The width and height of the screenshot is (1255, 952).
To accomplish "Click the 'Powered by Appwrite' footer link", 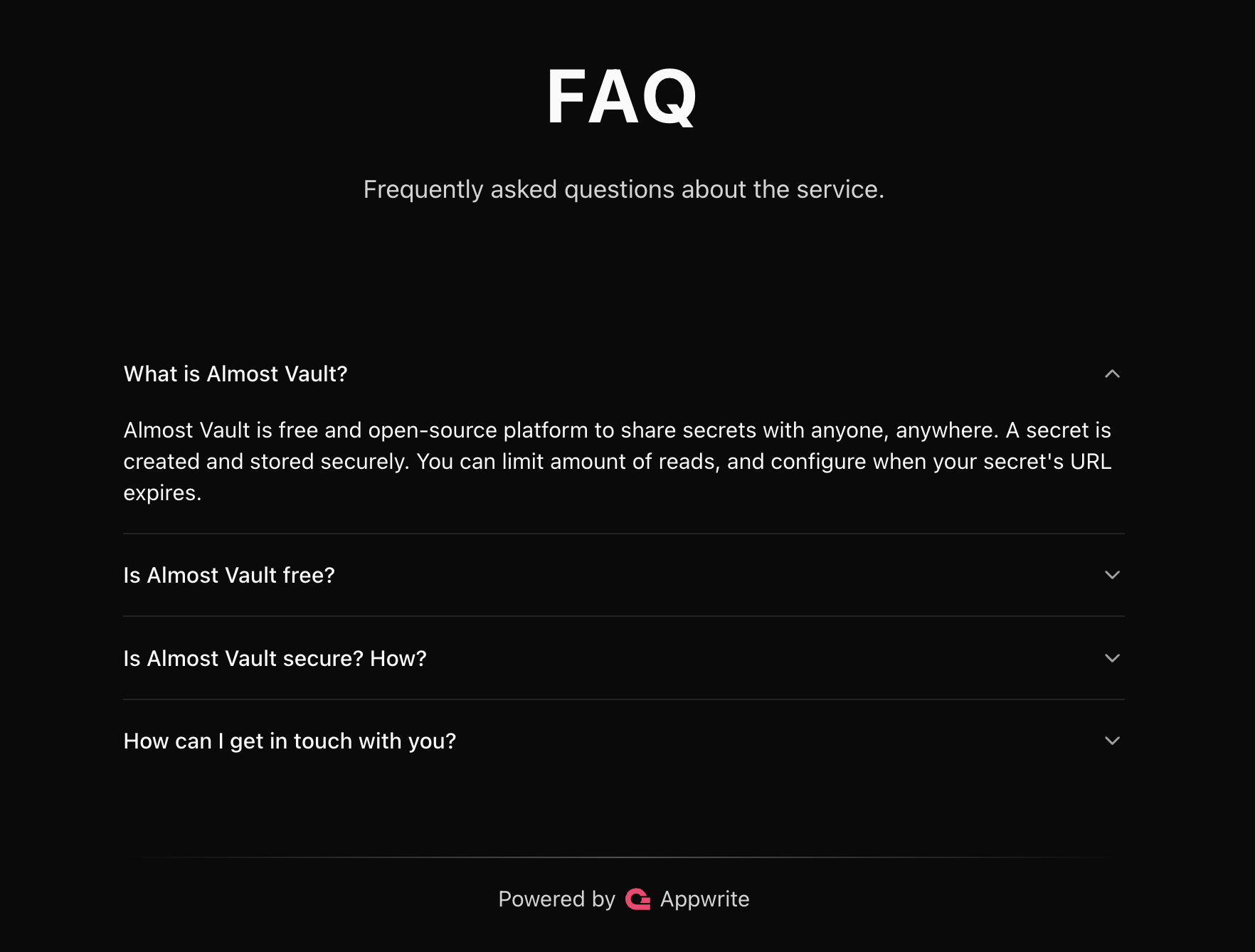I will click(624, 899).
